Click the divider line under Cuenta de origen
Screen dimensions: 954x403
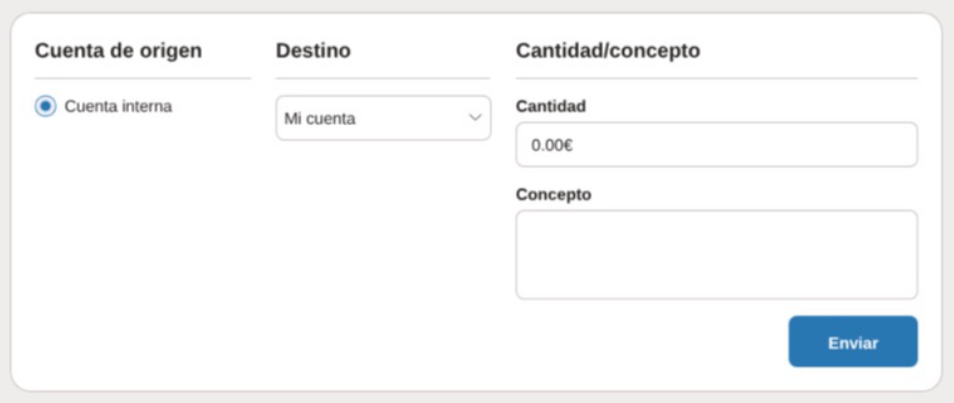pyautogui.click(x=143, y=78)
